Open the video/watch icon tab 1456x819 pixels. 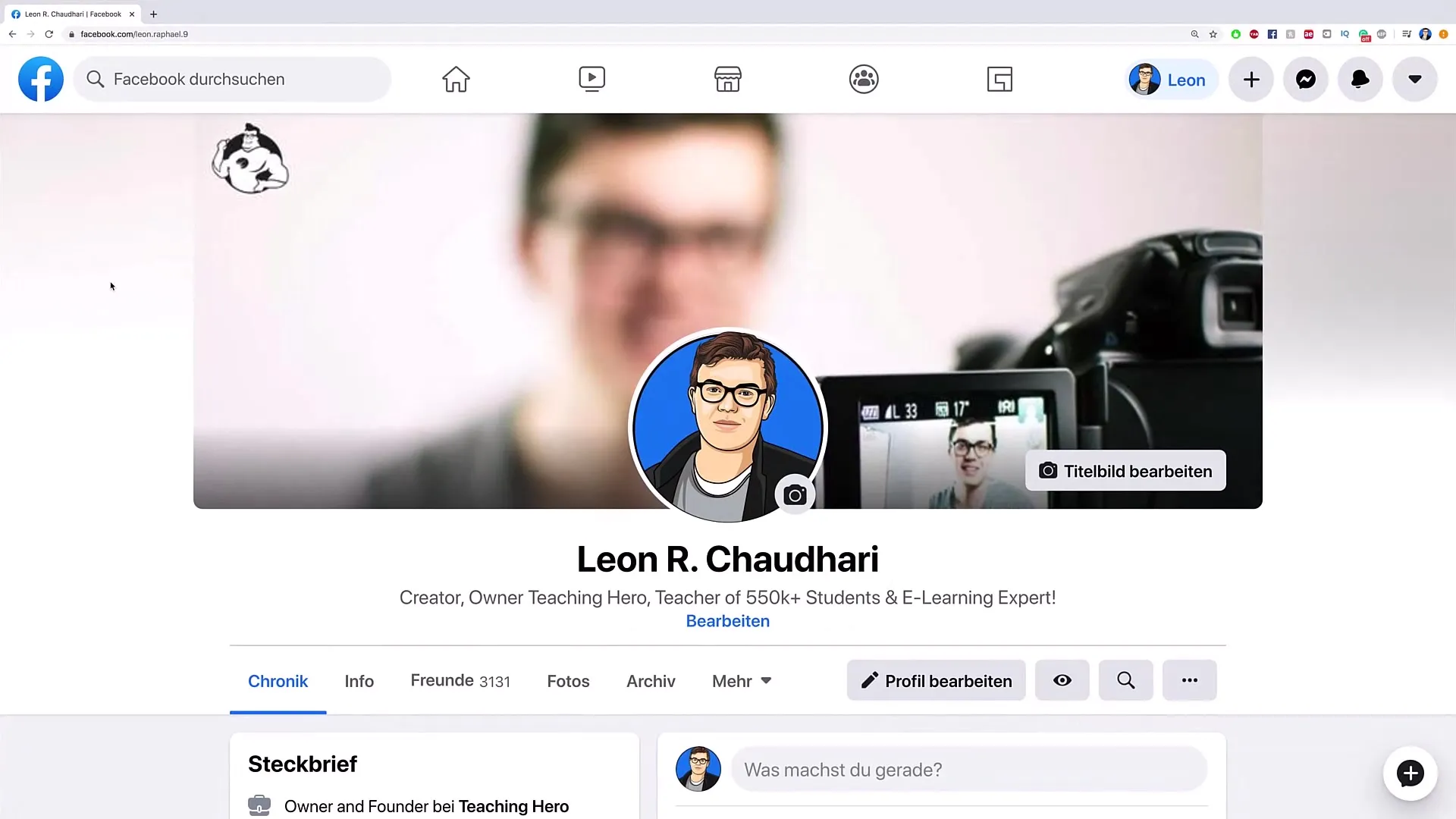(591, 78)
